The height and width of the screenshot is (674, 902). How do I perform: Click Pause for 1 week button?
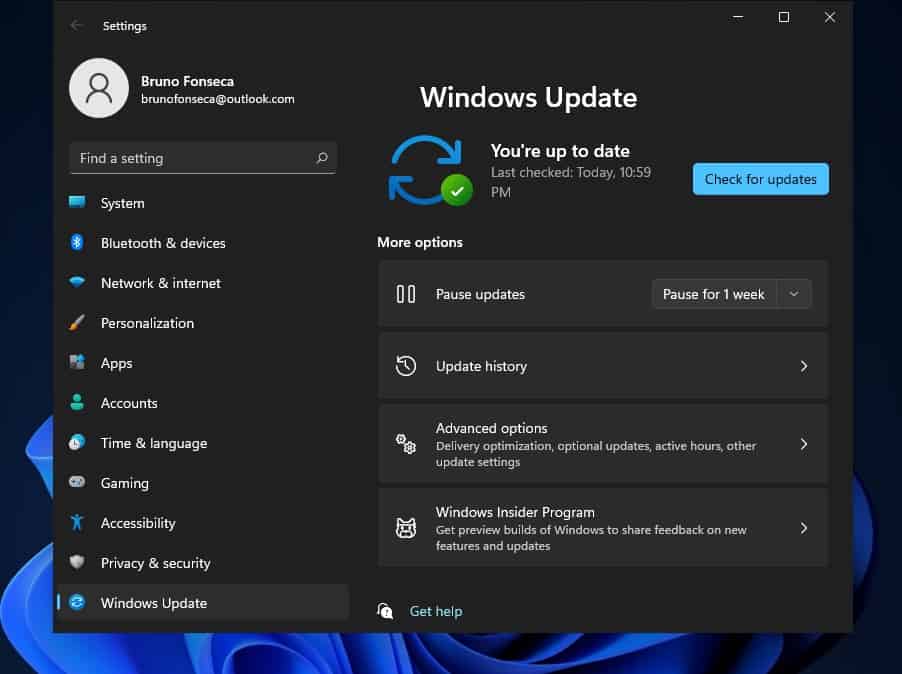714,294
